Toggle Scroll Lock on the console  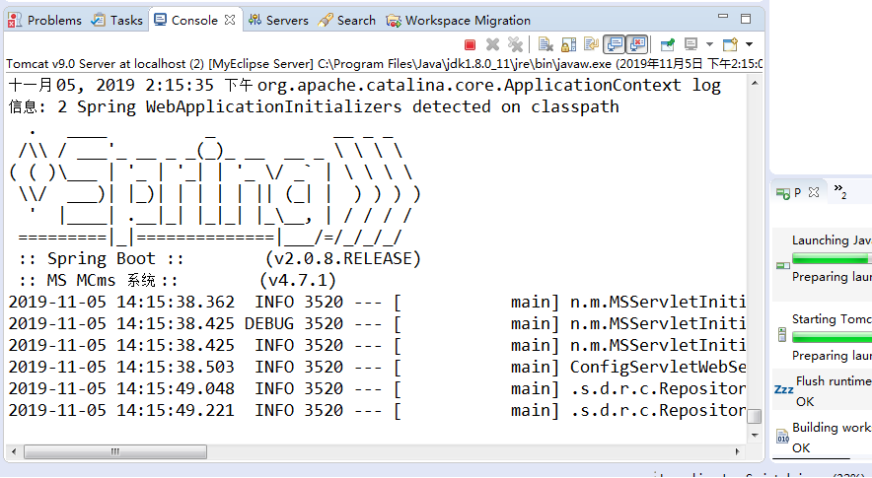click(568, 44)
